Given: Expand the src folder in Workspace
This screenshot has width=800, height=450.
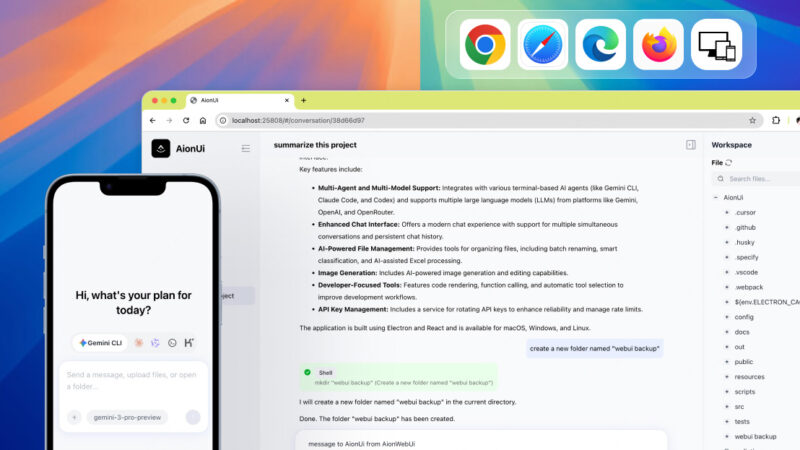Looking at the screenshot, I should tap(727, 406).
